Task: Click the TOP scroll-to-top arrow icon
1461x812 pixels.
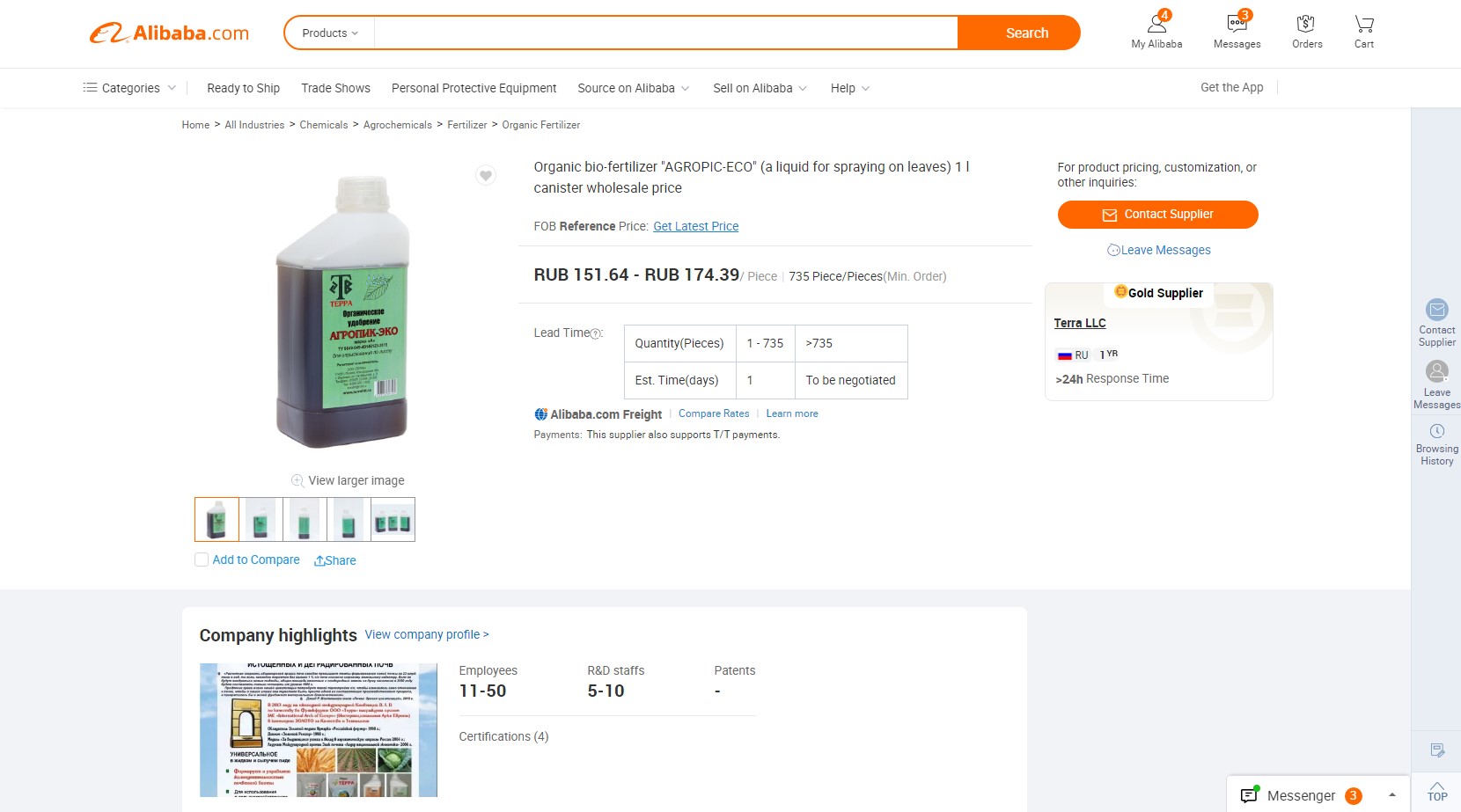Action: coord(1437,791)
